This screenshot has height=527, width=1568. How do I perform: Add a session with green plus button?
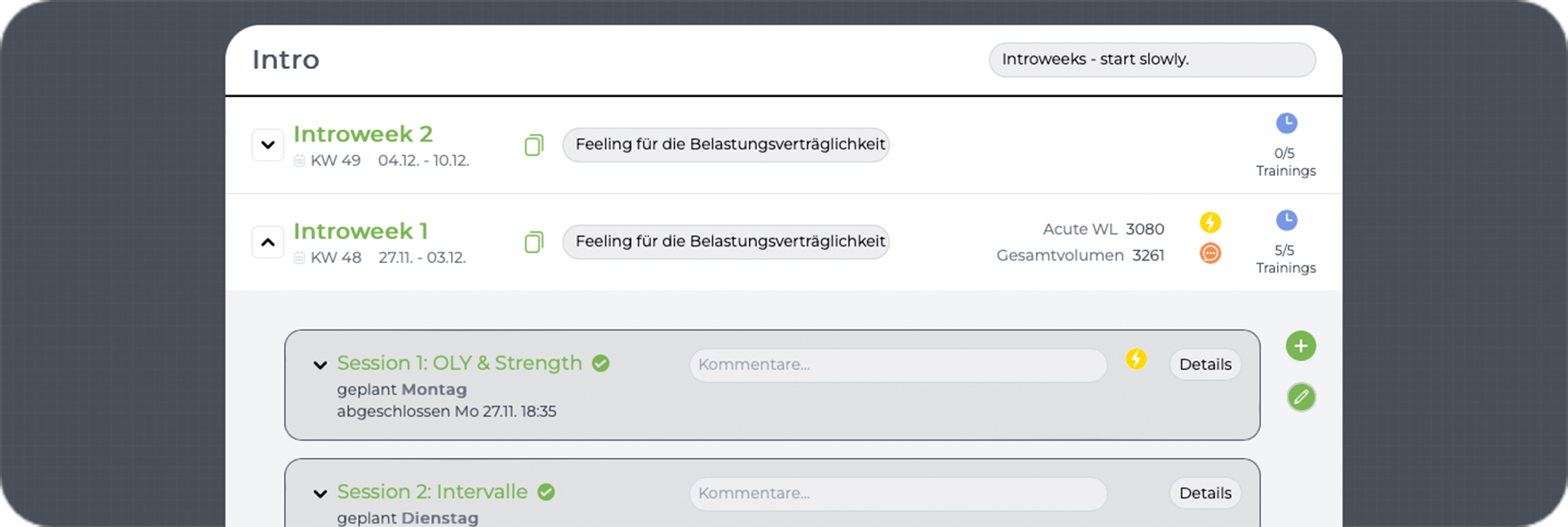click(1301, 346)
